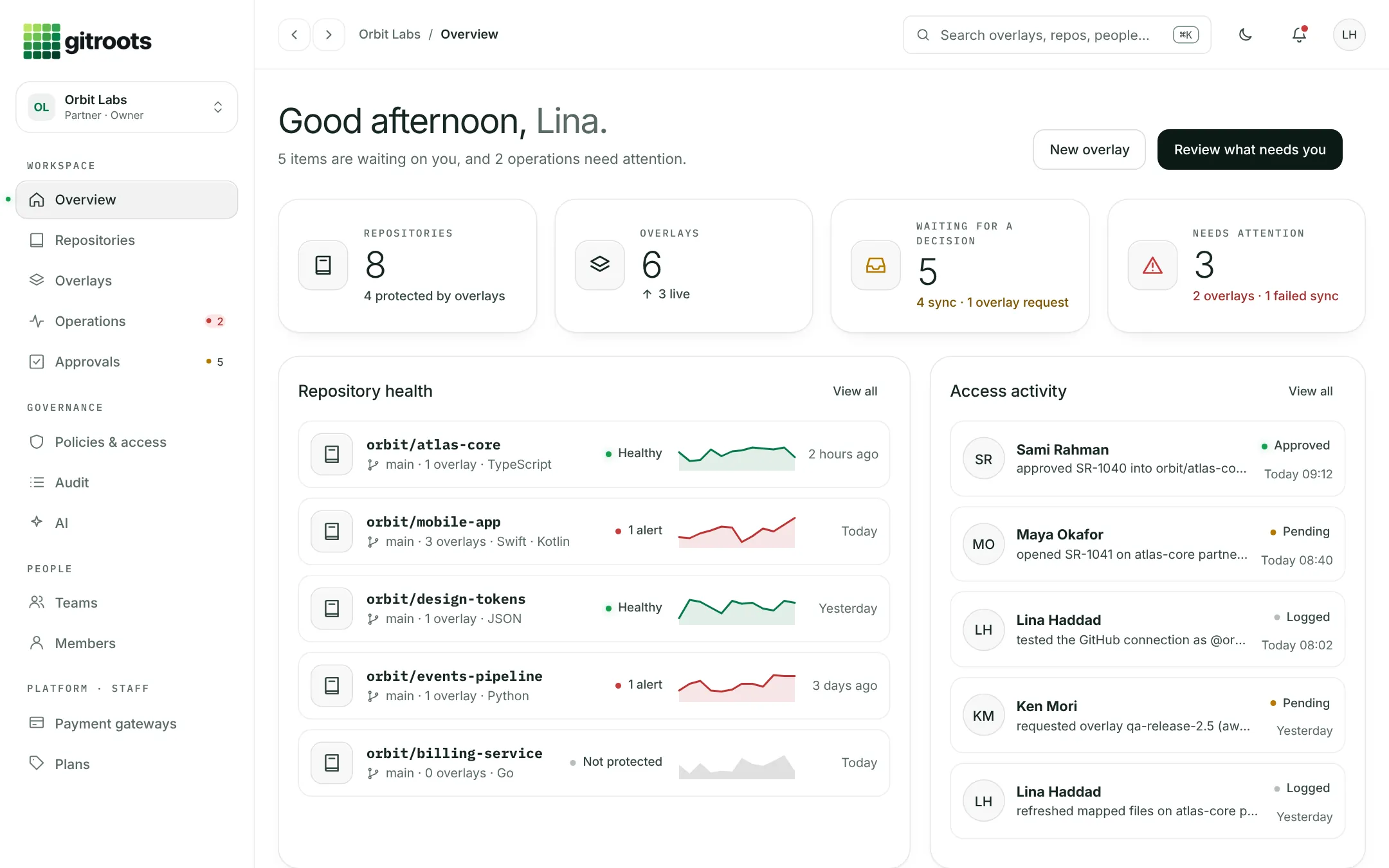This screenshot has height=868, width=1389.
Task: Open Approvals in the sidebar
Action: 127,361
